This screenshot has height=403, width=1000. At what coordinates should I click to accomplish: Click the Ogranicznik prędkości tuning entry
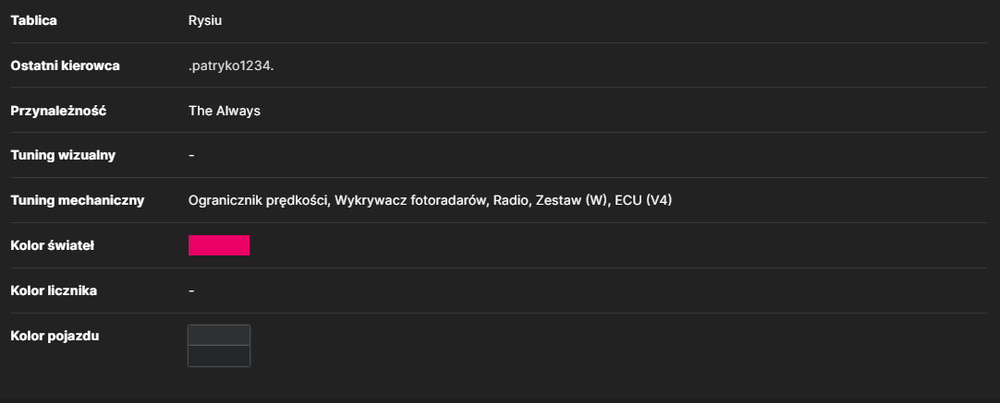pos(258,201)
